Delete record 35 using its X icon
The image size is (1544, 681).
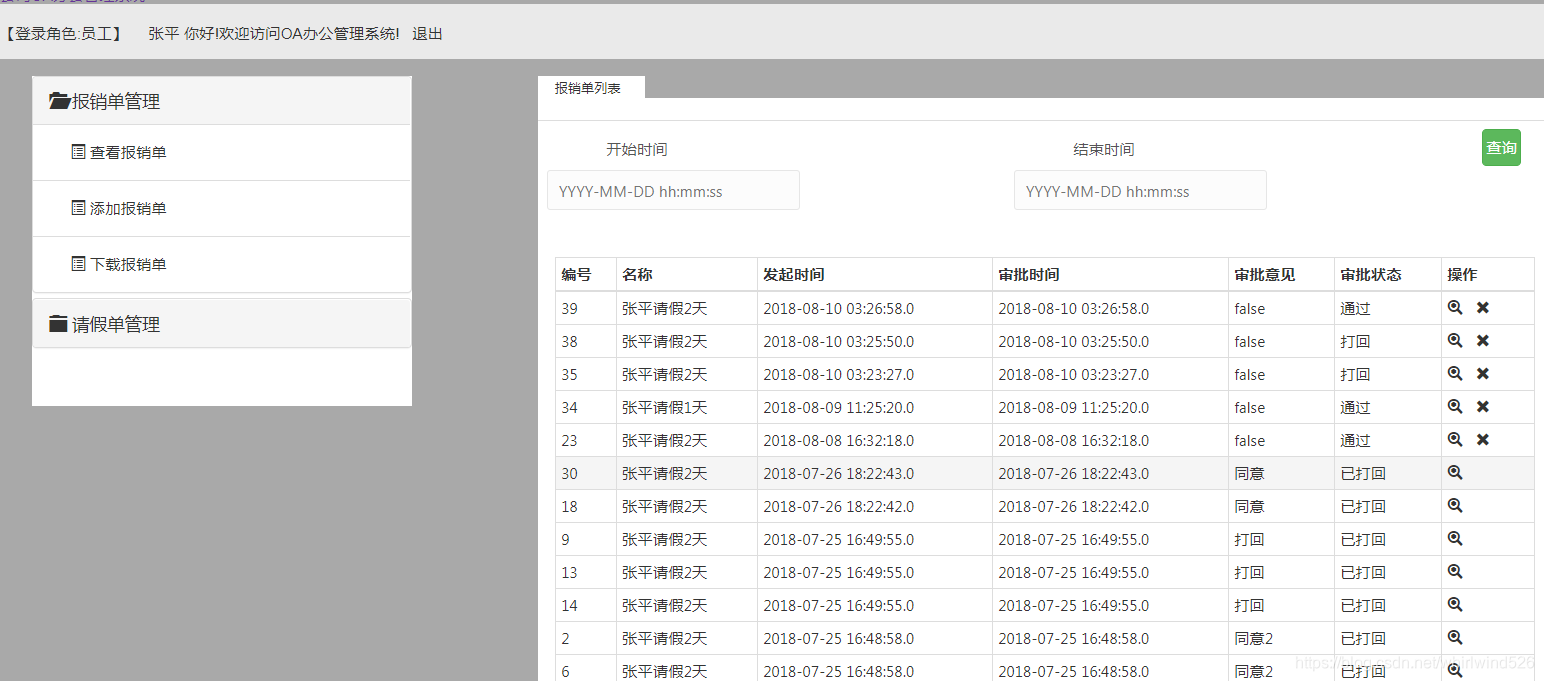(1482, 374)
